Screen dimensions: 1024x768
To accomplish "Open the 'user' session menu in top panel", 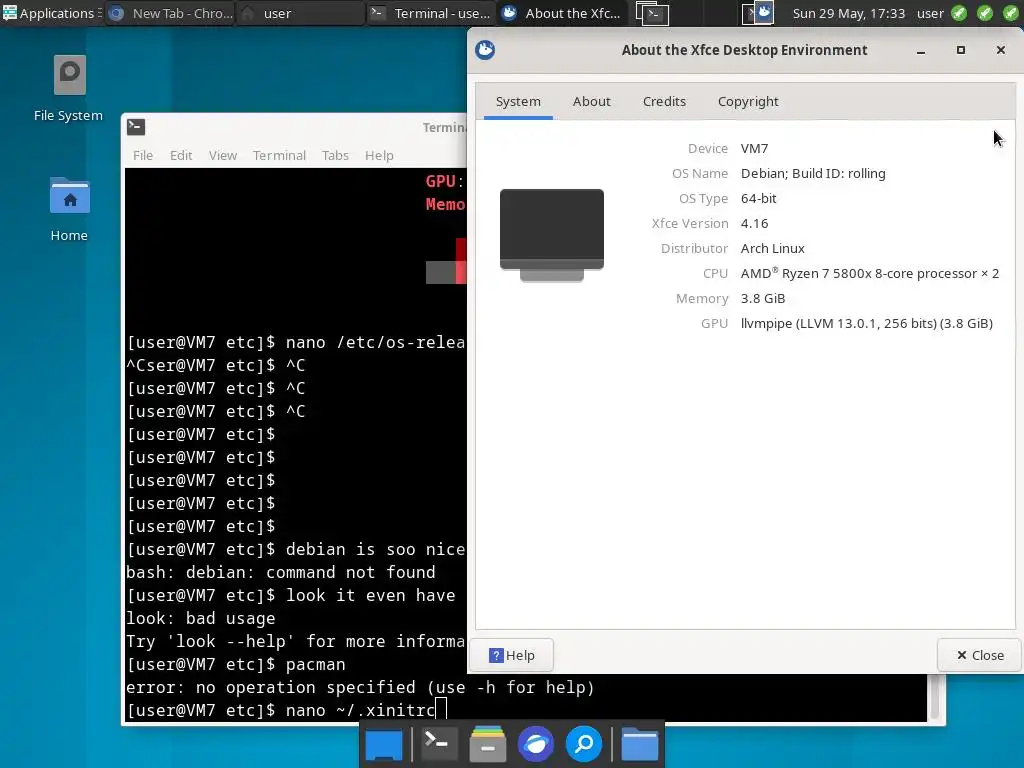I will [x=930, y=13].
